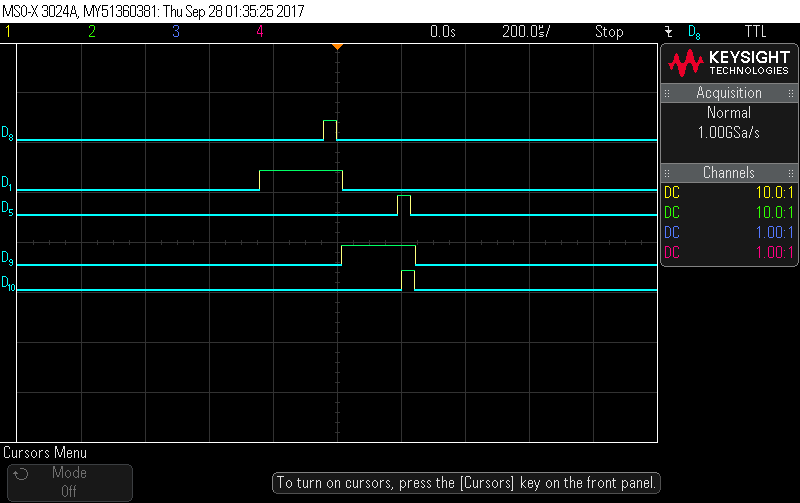
Task: Click the TTL threshold label
Action: [756, 32]
